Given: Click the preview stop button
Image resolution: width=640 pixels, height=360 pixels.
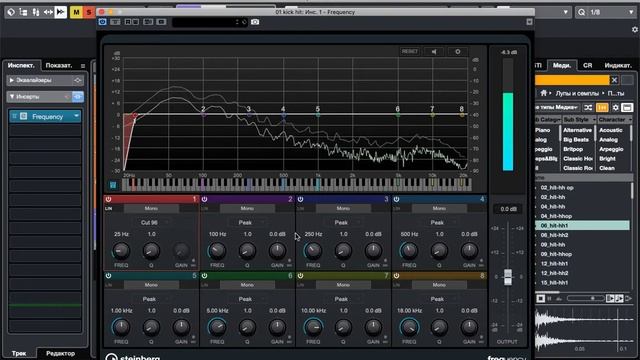Looking at the screenshot, I should click(540, 298).
